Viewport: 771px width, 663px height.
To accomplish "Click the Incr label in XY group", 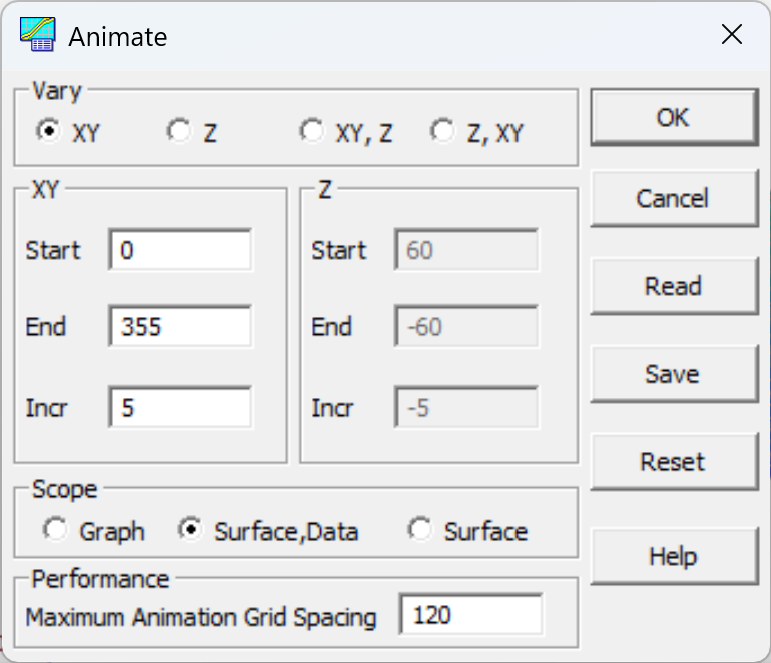I will click(x=46, y=408).
